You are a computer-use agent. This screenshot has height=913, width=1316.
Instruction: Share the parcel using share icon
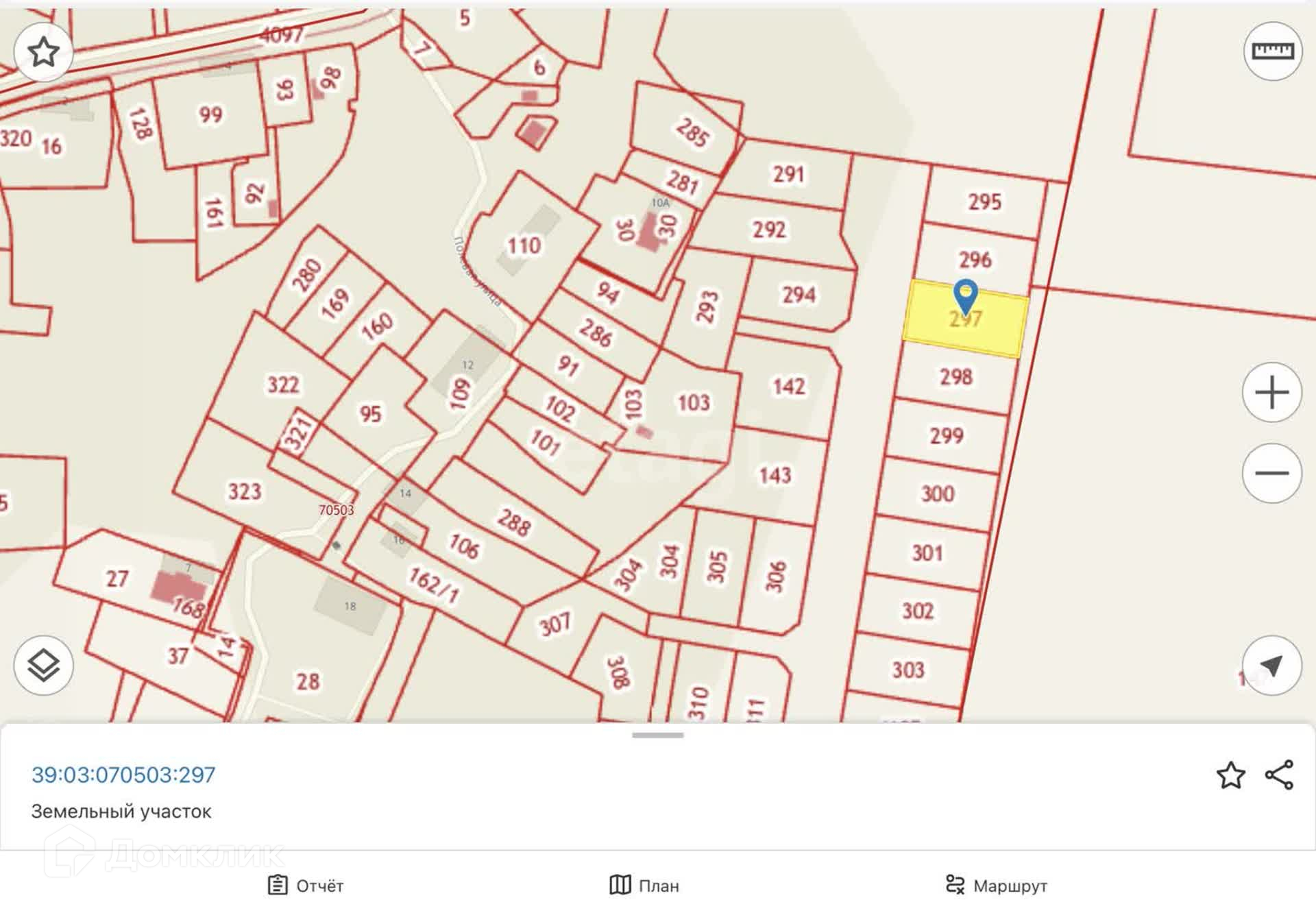pos(1279,775)
